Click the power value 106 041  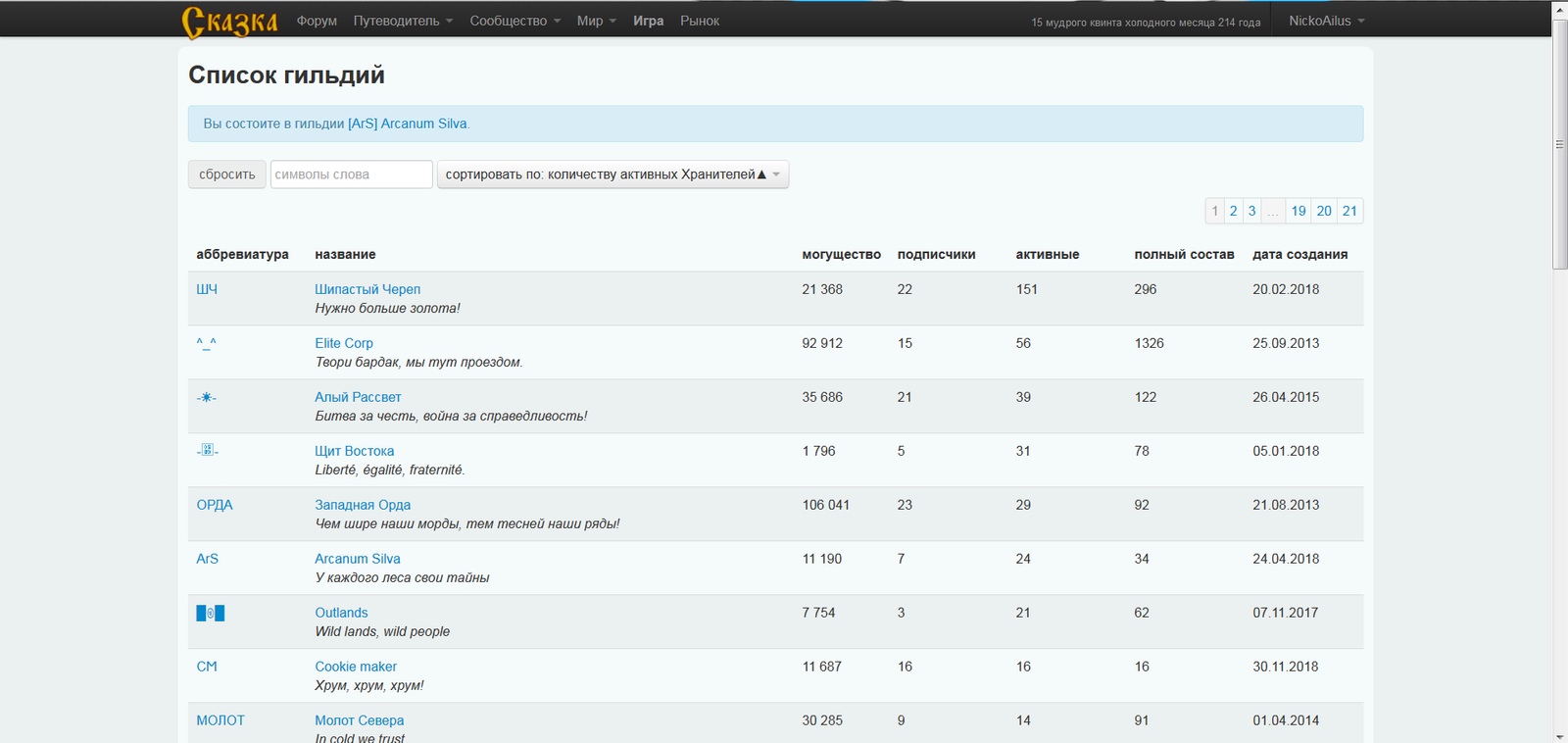click(826, 505)
